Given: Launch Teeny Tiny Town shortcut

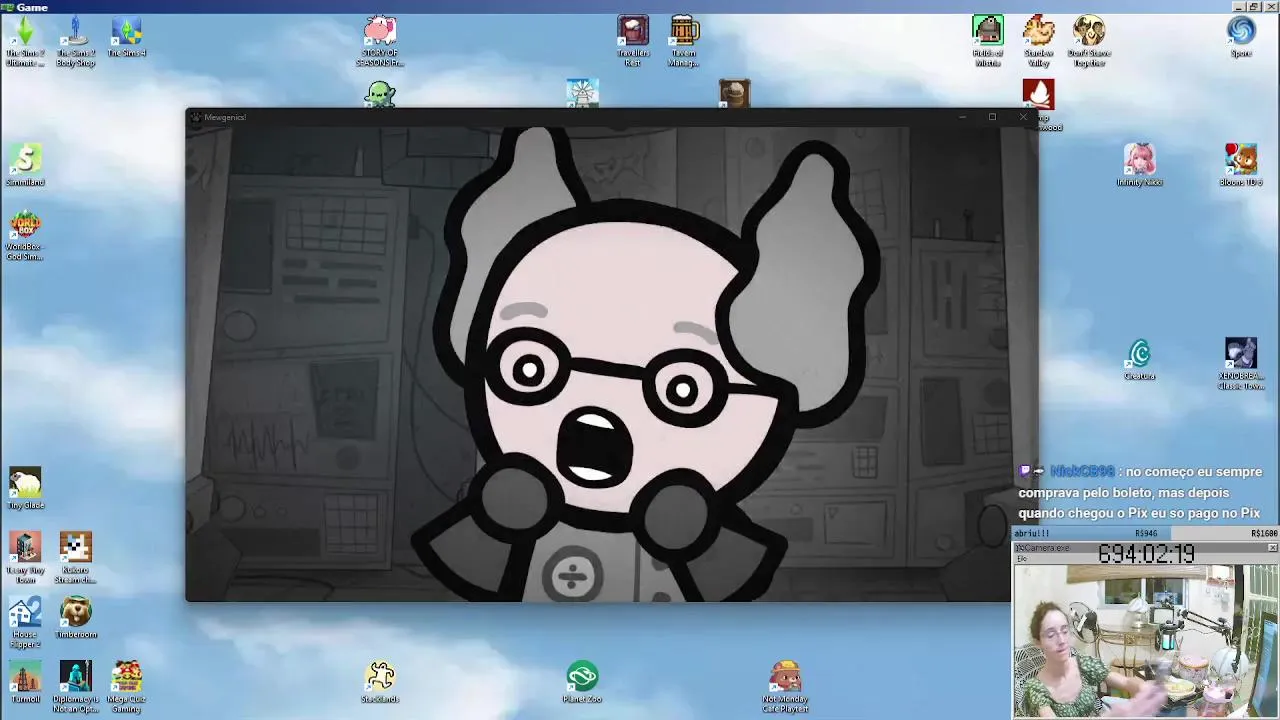Looking at the screenshot, I should [x=25, y=558].
